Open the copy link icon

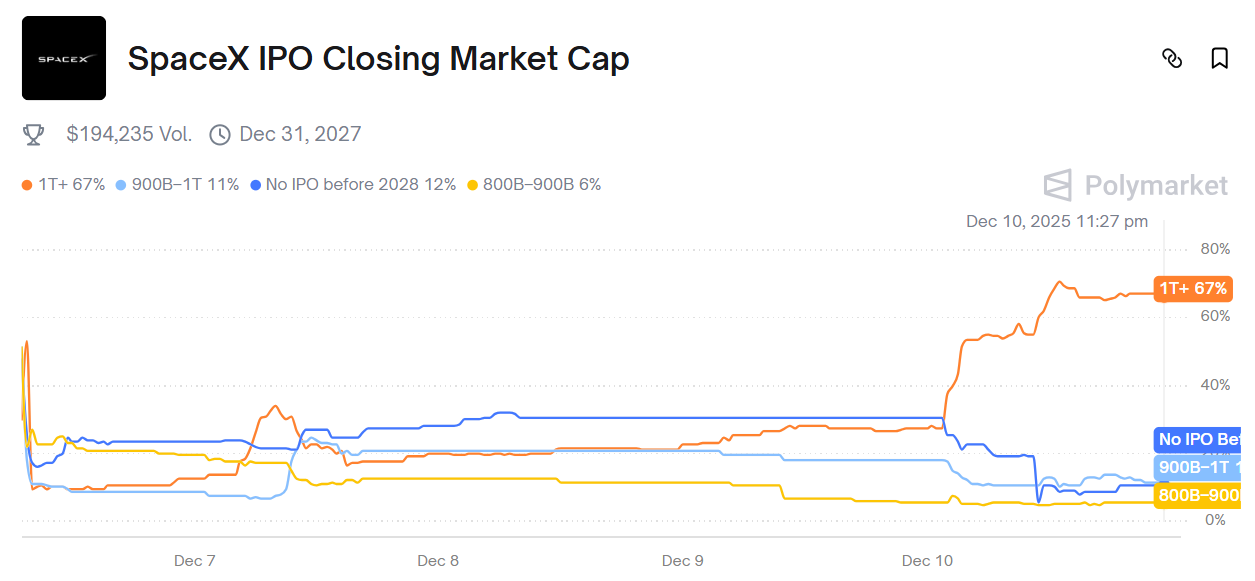(1174, 60)
